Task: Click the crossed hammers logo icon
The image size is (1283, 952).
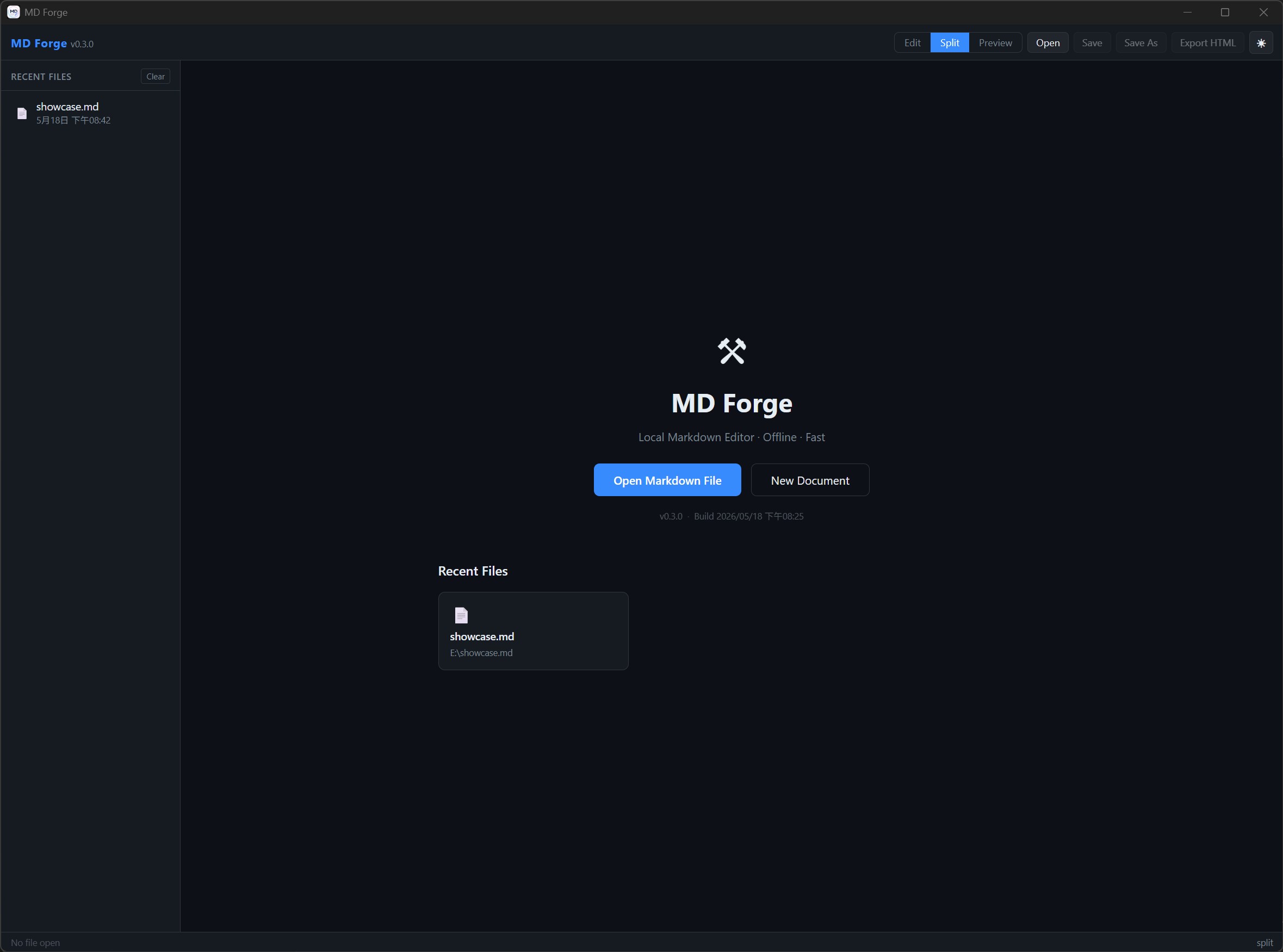Action: click(x=732, y=351)
